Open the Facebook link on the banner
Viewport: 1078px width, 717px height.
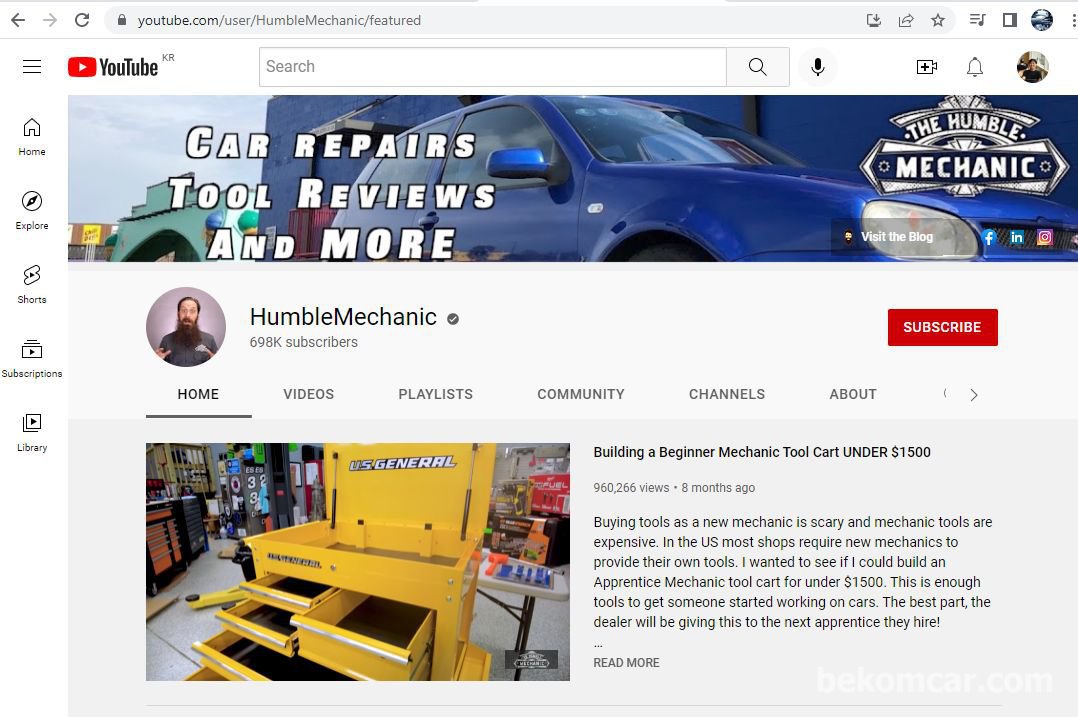[x=988, y=237]
